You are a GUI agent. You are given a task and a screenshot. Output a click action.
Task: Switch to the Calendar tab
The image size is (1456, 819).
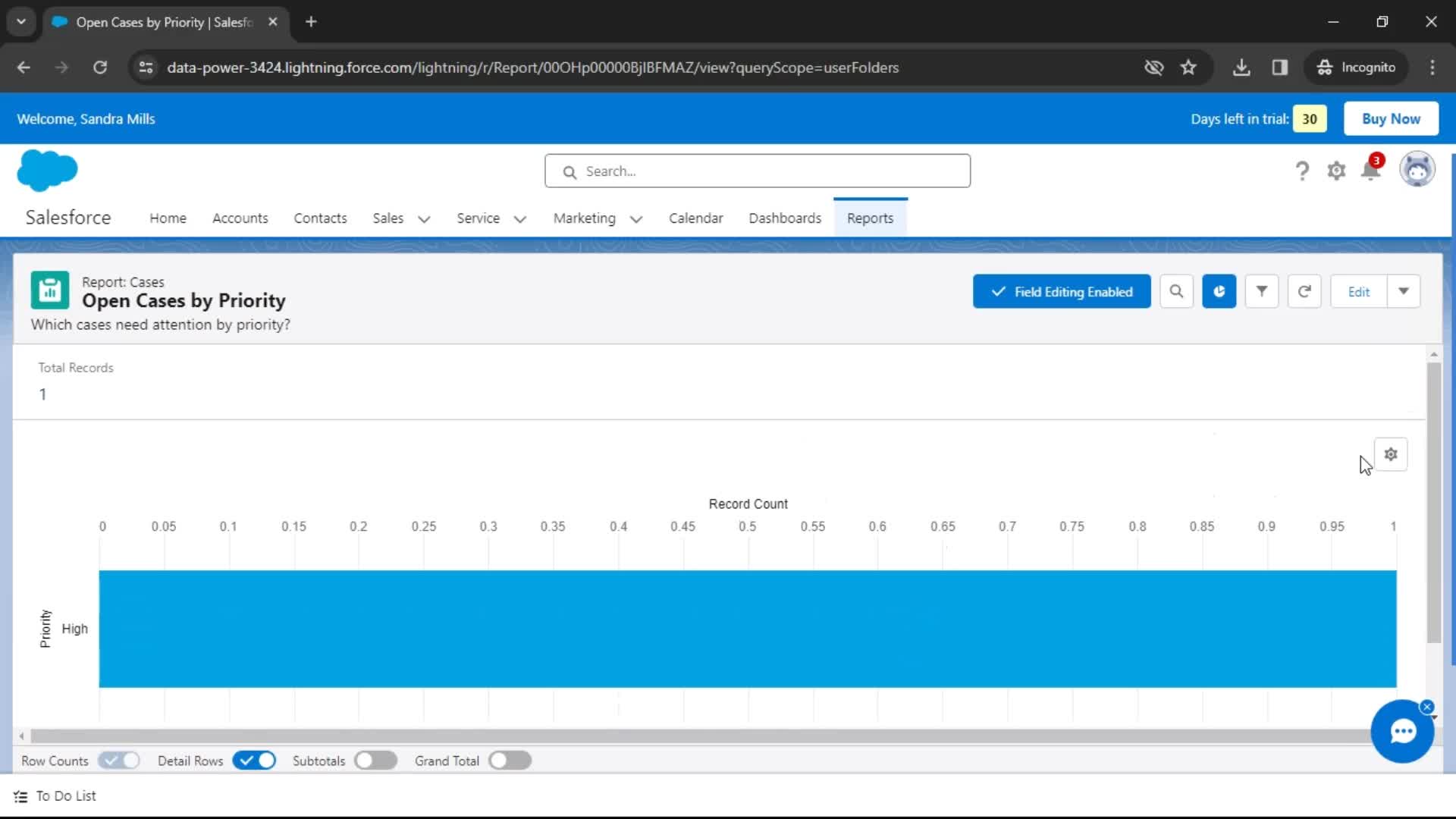pyautogui.click(x=695, y=218)
